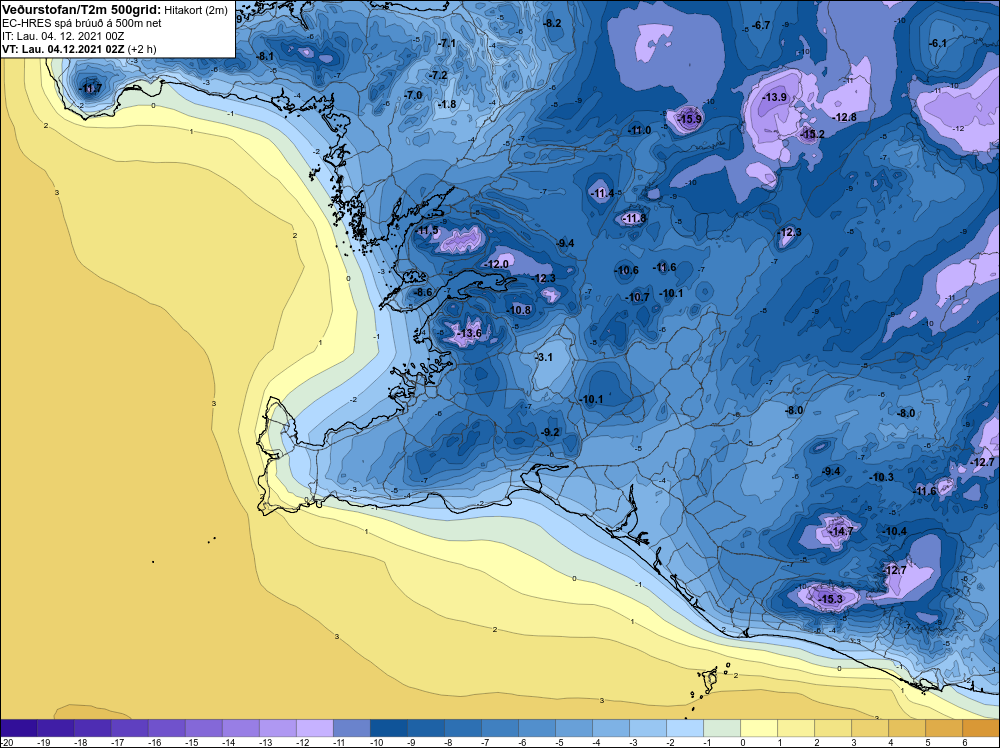Click the -13.9 temperature value

[x=774, y=98]
